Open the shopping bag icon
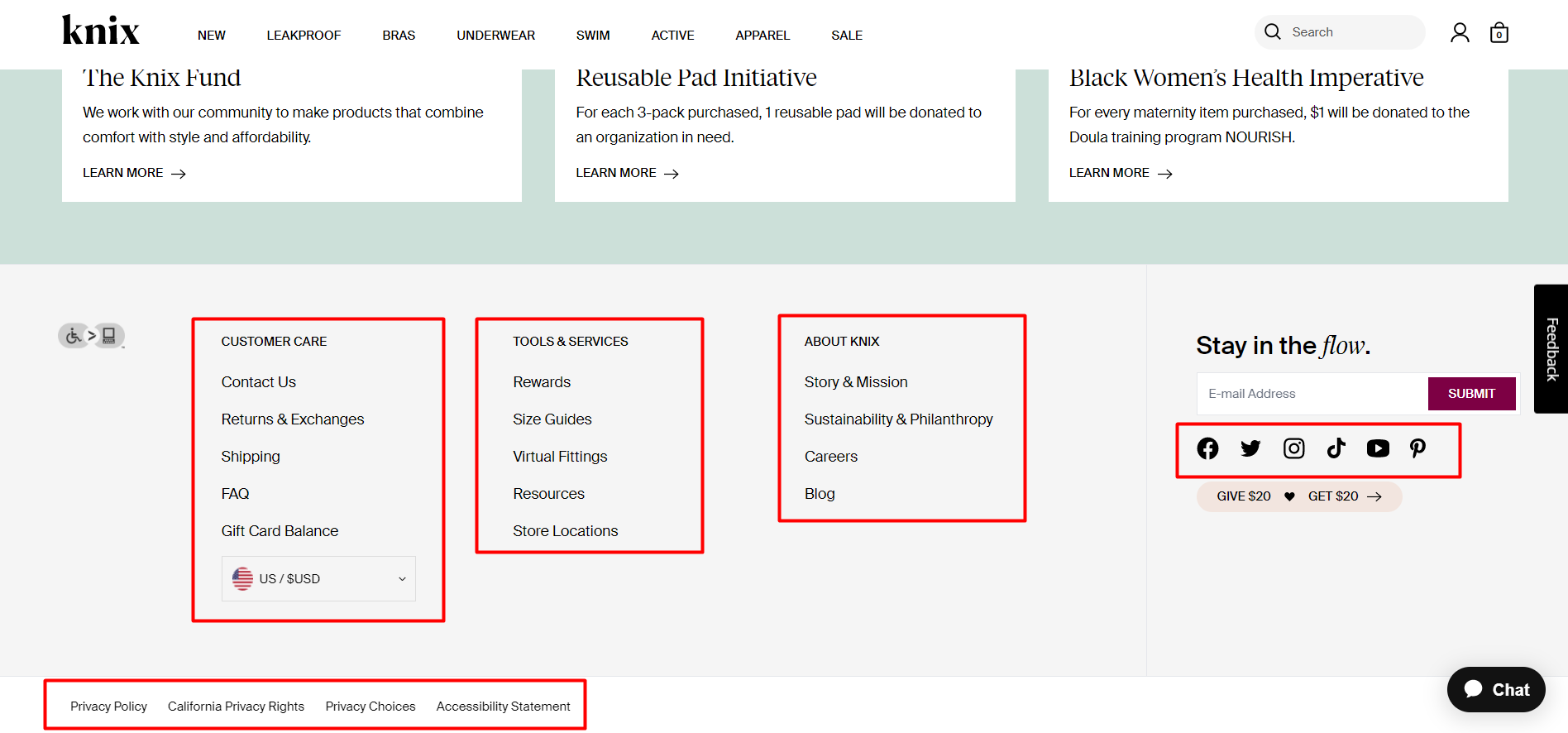 point(1499,32)
